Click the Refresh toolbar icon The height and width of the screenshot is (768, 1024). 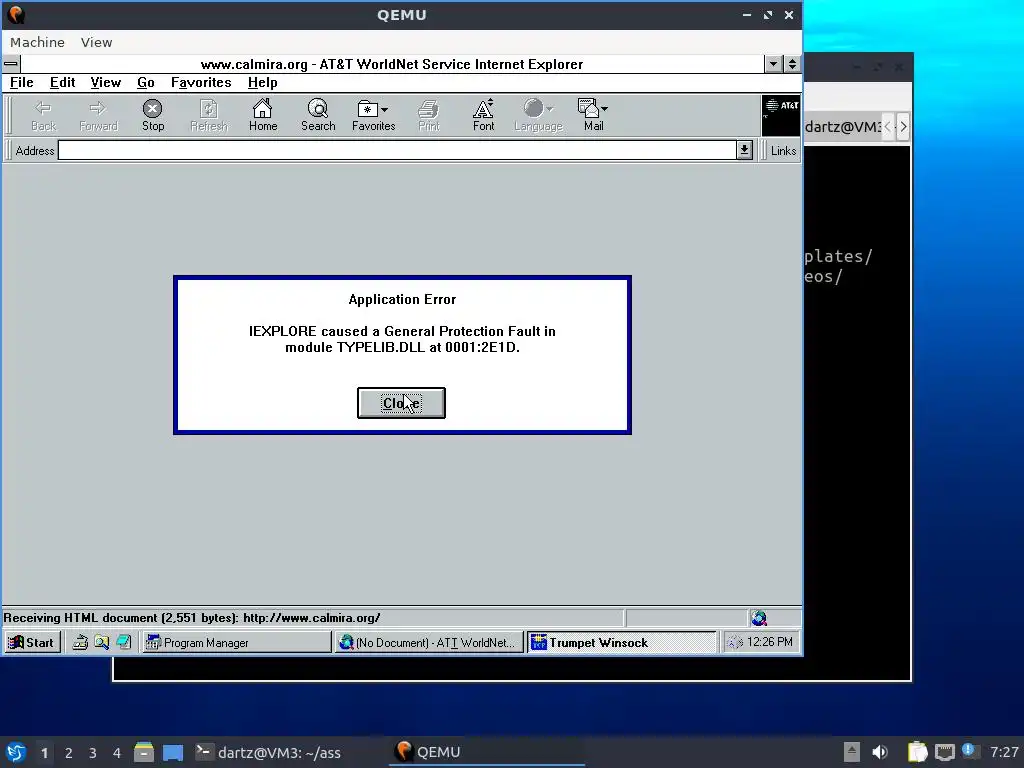pos(208,115)
